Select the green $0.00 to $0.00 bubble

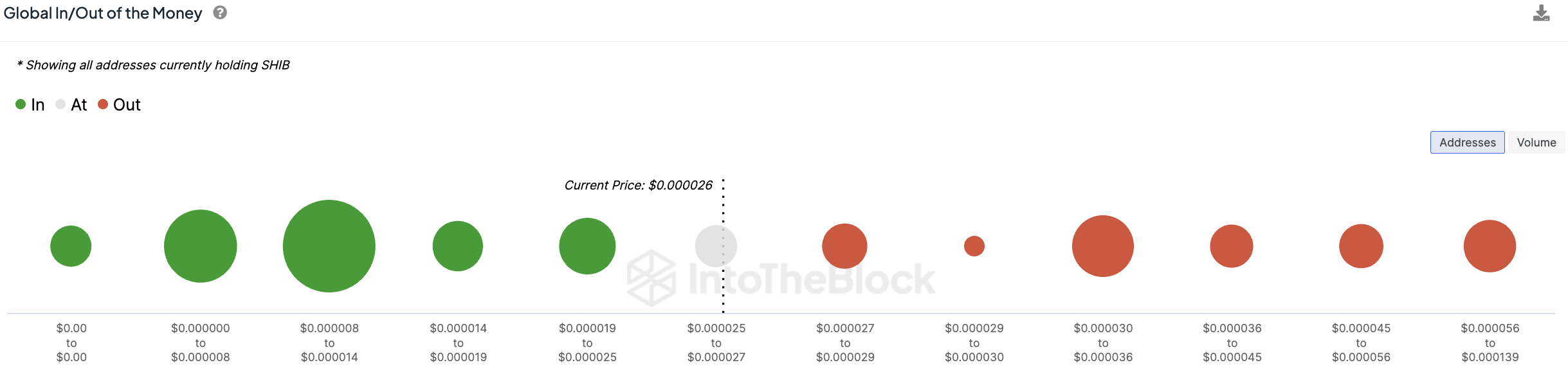(x=71, y=246)
